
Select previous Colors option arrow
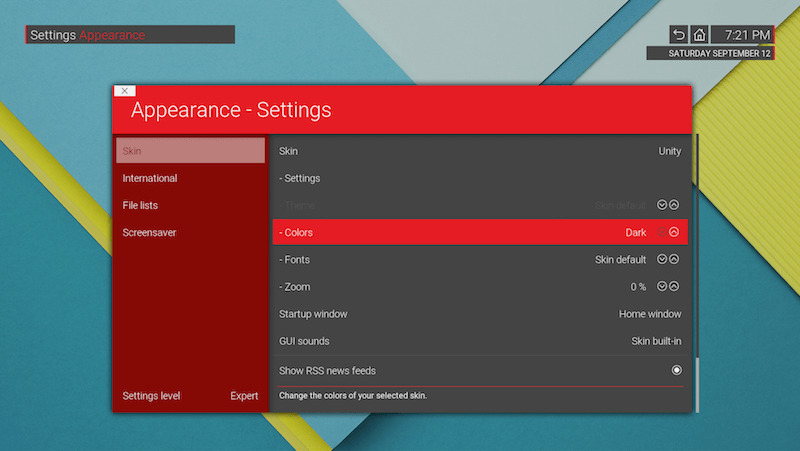[662, 232]
